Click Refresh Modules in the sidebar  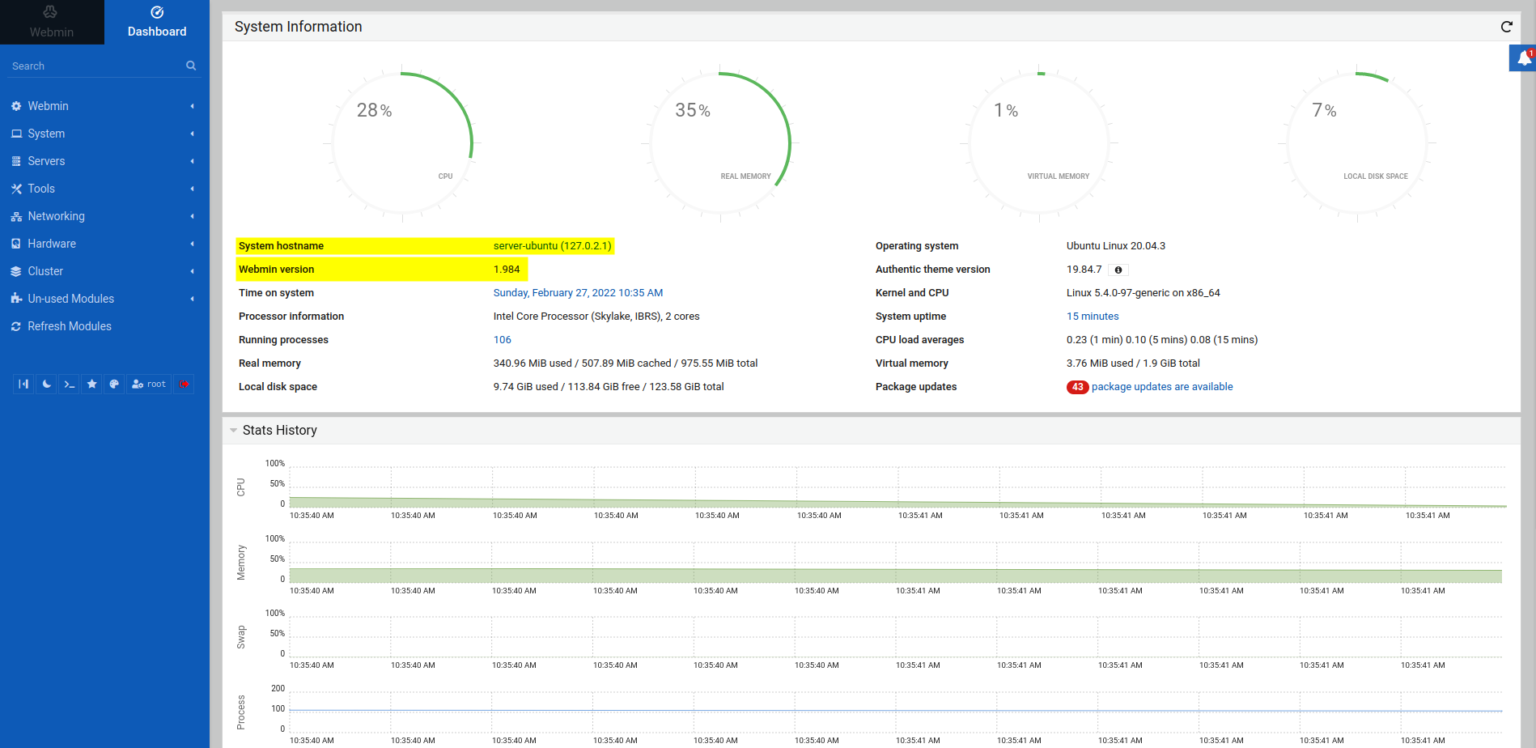tap(69, 326)
